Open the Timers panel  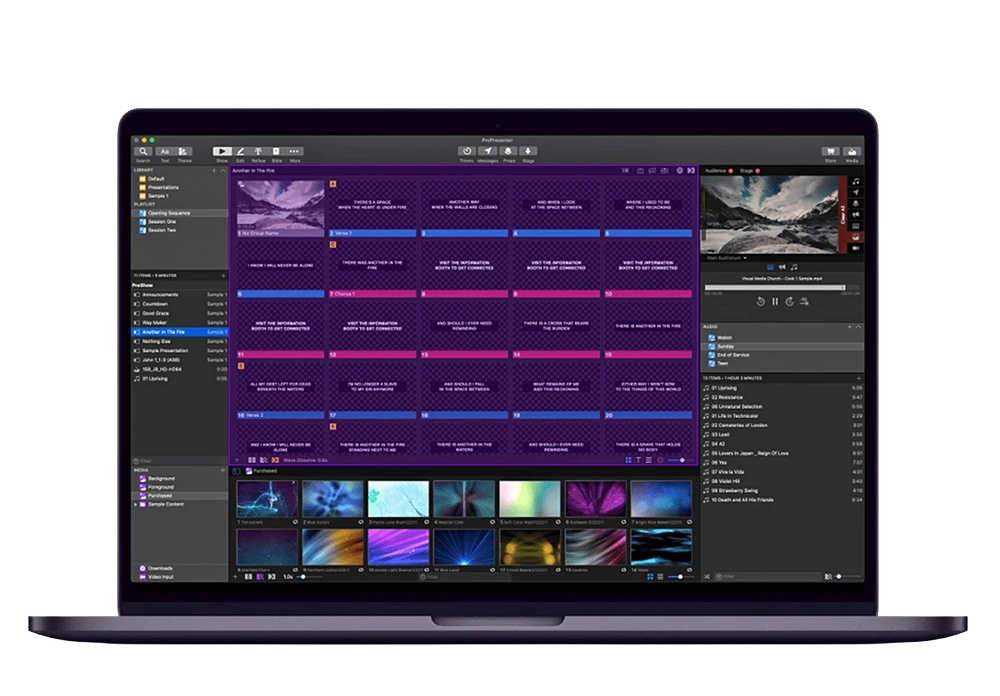tap(467, 151)
